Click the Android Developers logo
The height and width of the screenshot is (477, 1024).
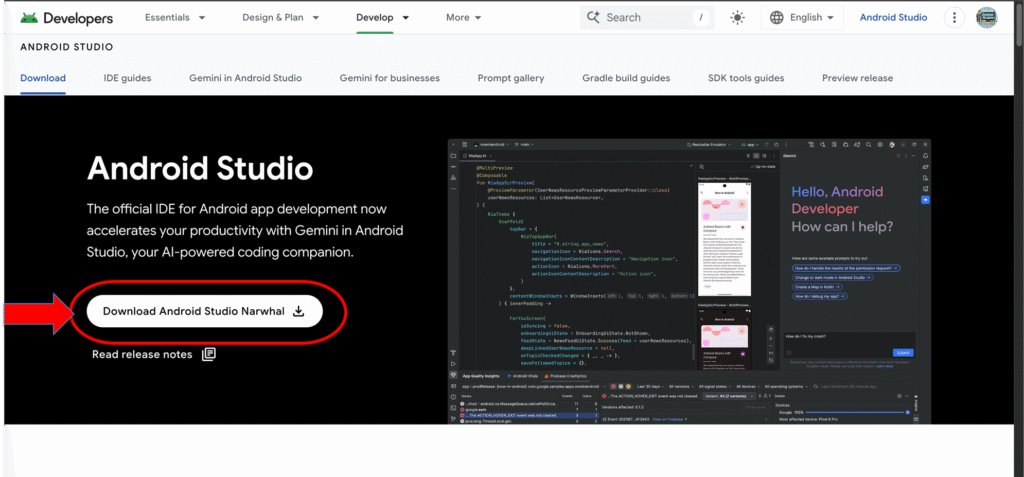[66, 18]
